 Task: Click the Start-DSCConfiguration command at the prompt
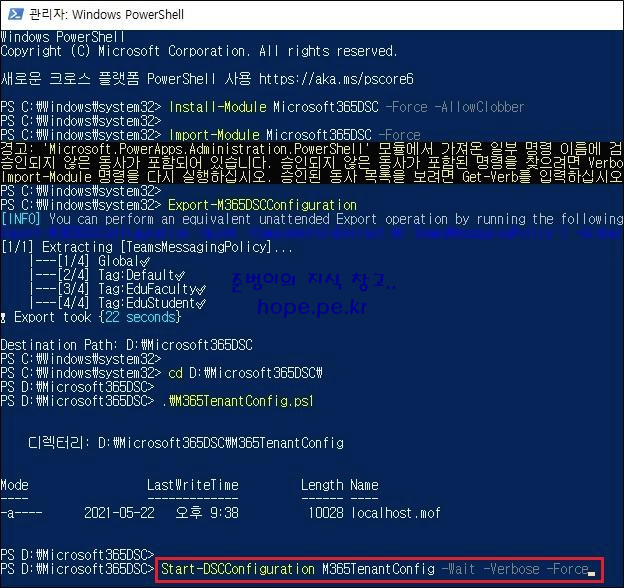[x=375, y=569]
